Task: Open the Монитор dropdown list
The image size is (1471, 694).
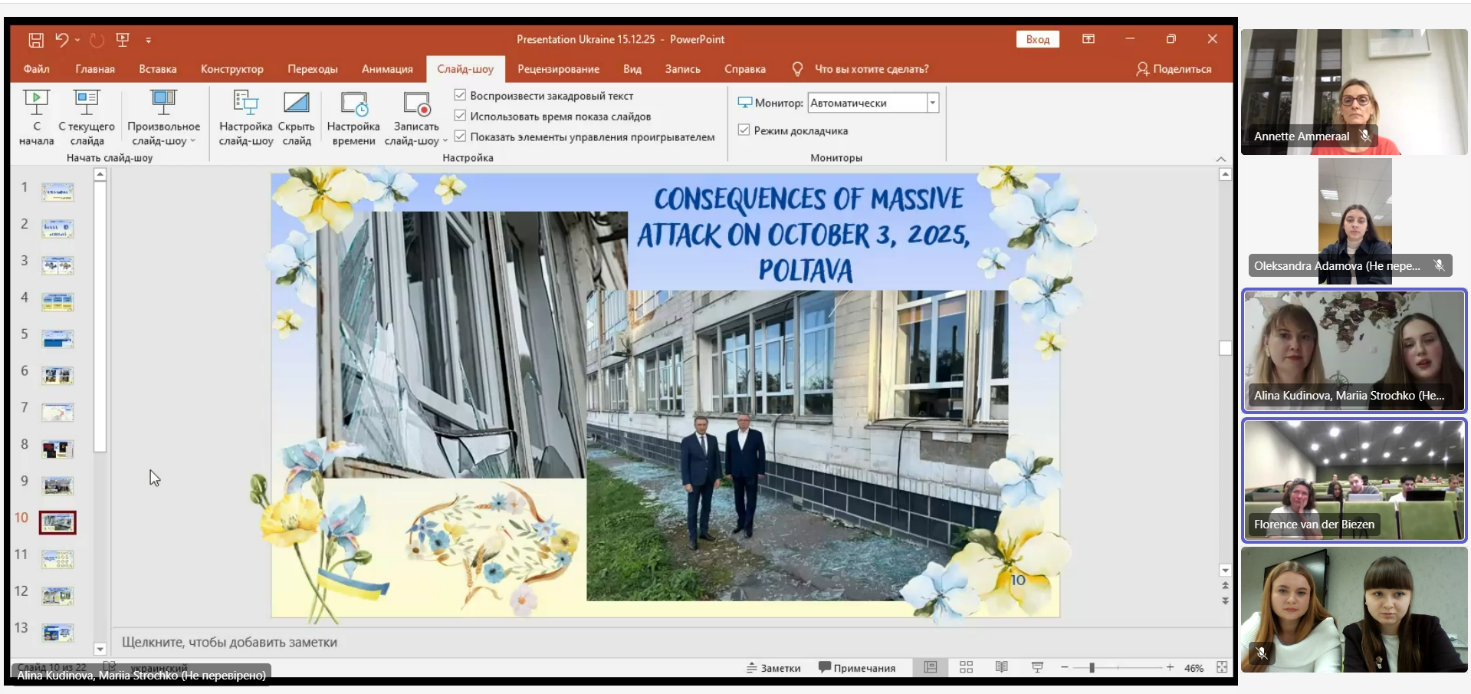Action: (932, 103)
